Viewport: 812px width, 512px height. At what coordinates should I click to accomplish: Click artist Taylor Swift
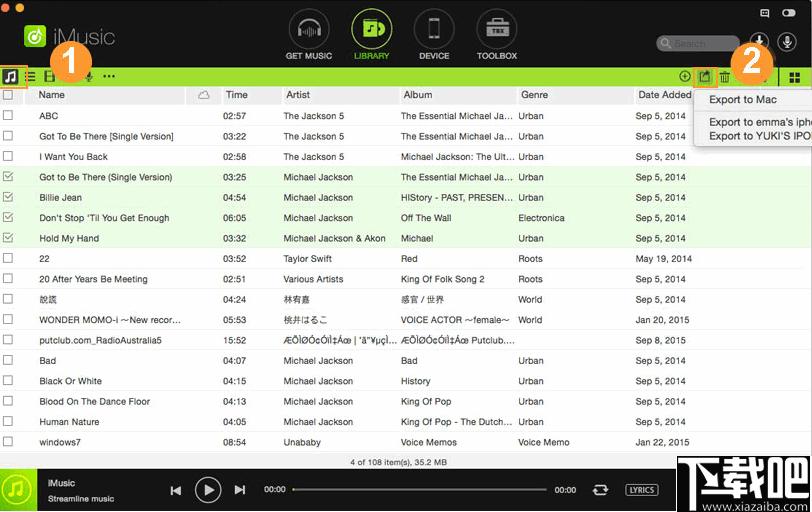click(308, 259)
